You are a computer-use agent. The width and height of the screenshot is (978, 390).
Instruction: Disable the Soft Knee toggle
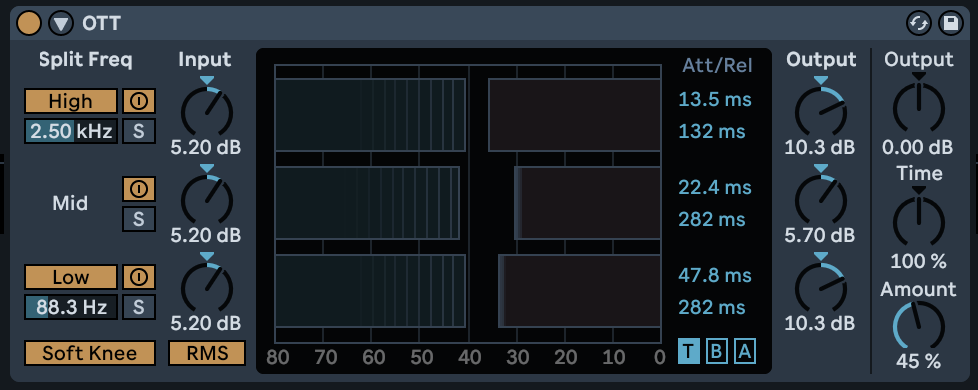(90, 353)
